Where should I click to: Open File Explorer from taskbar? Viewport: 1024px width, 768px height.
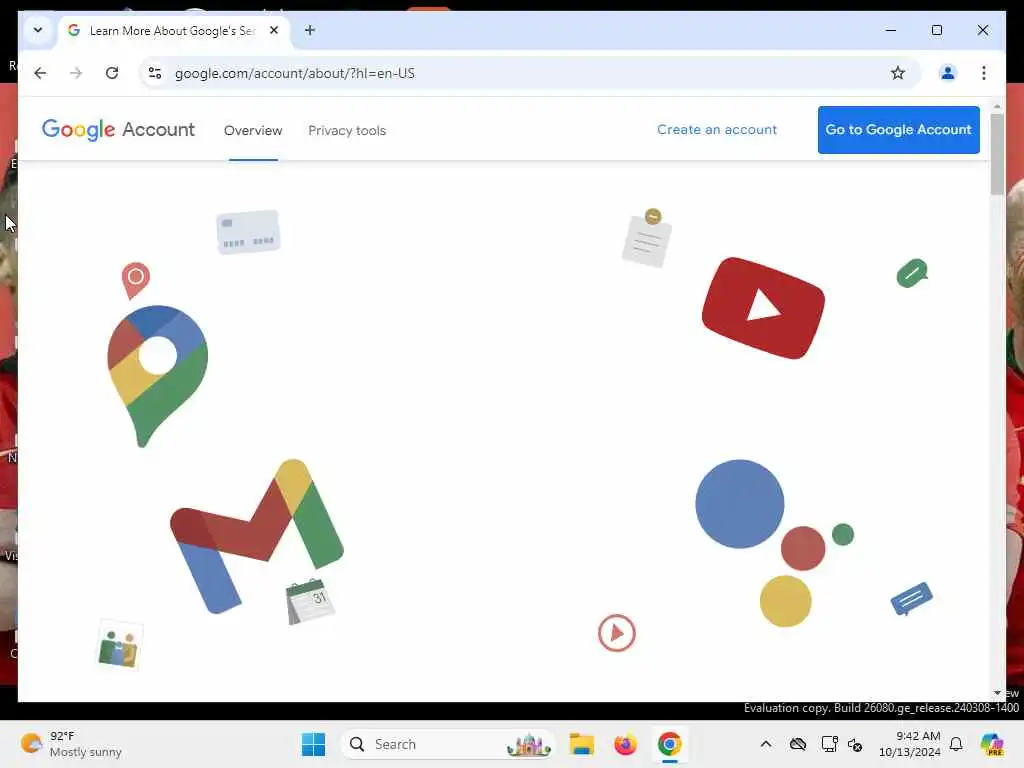point(581,744)
